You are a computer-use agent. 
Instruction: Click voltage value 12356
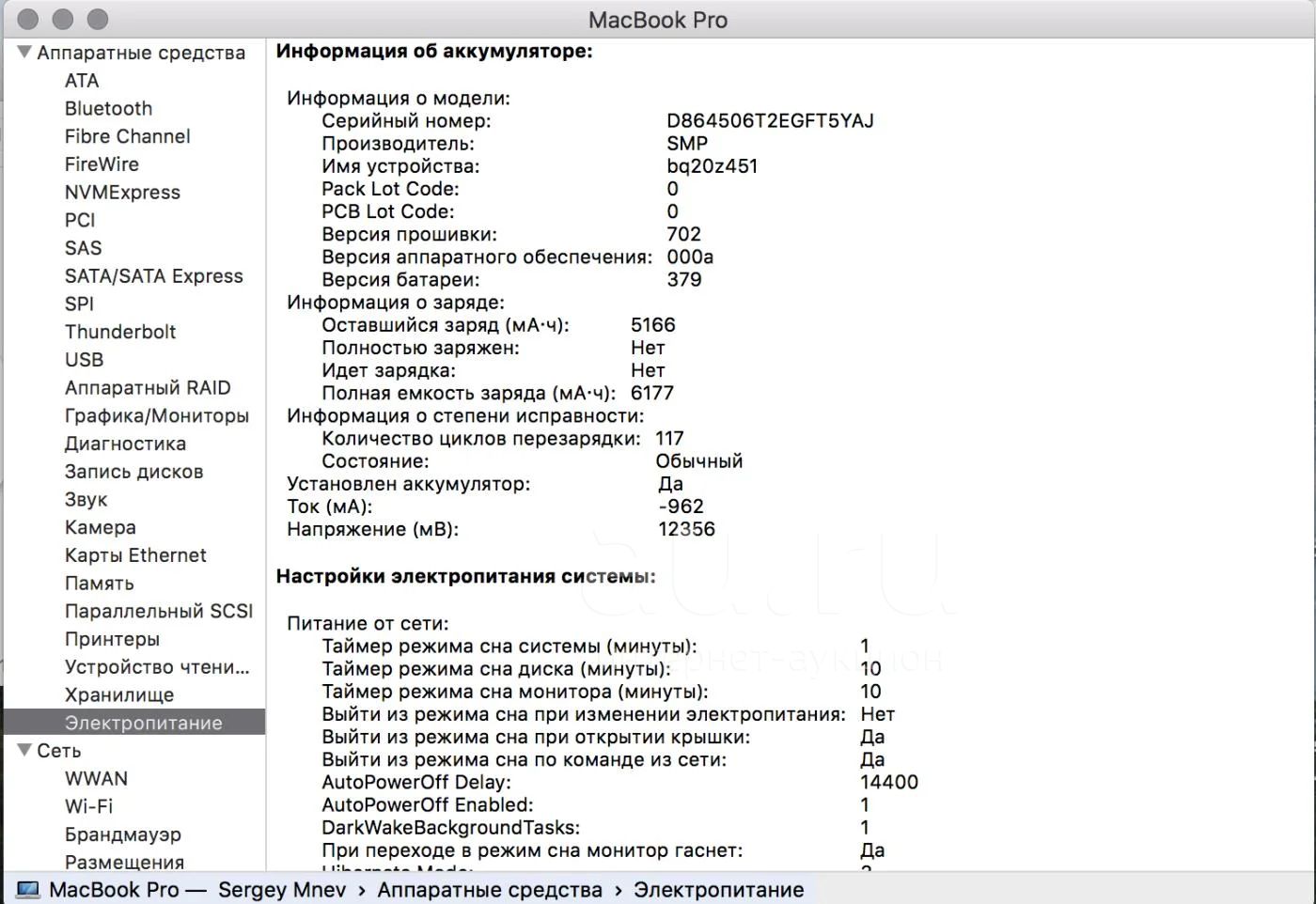click(686, 529)
